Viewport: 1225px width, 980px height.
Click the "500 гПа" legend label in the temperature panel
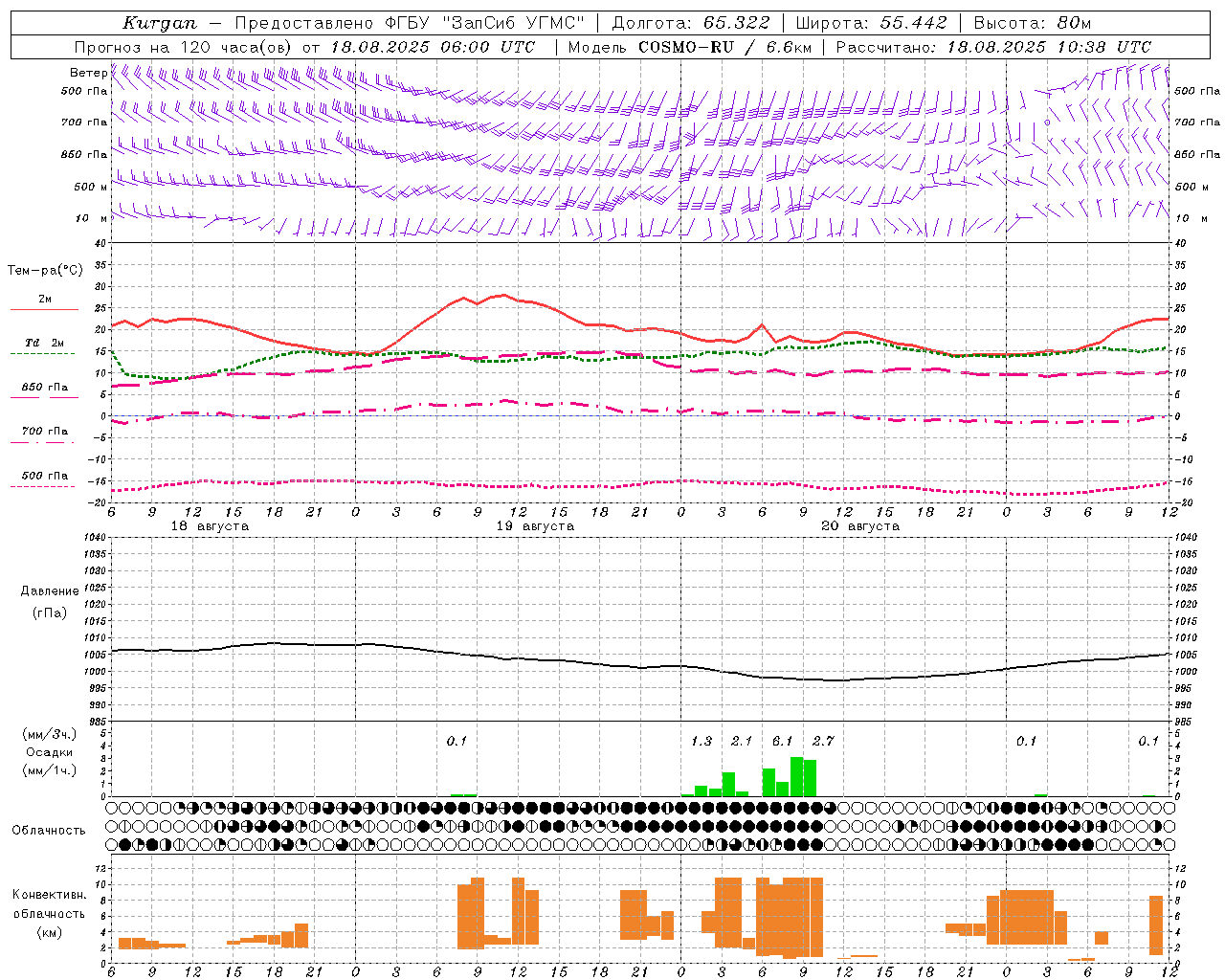45,476
